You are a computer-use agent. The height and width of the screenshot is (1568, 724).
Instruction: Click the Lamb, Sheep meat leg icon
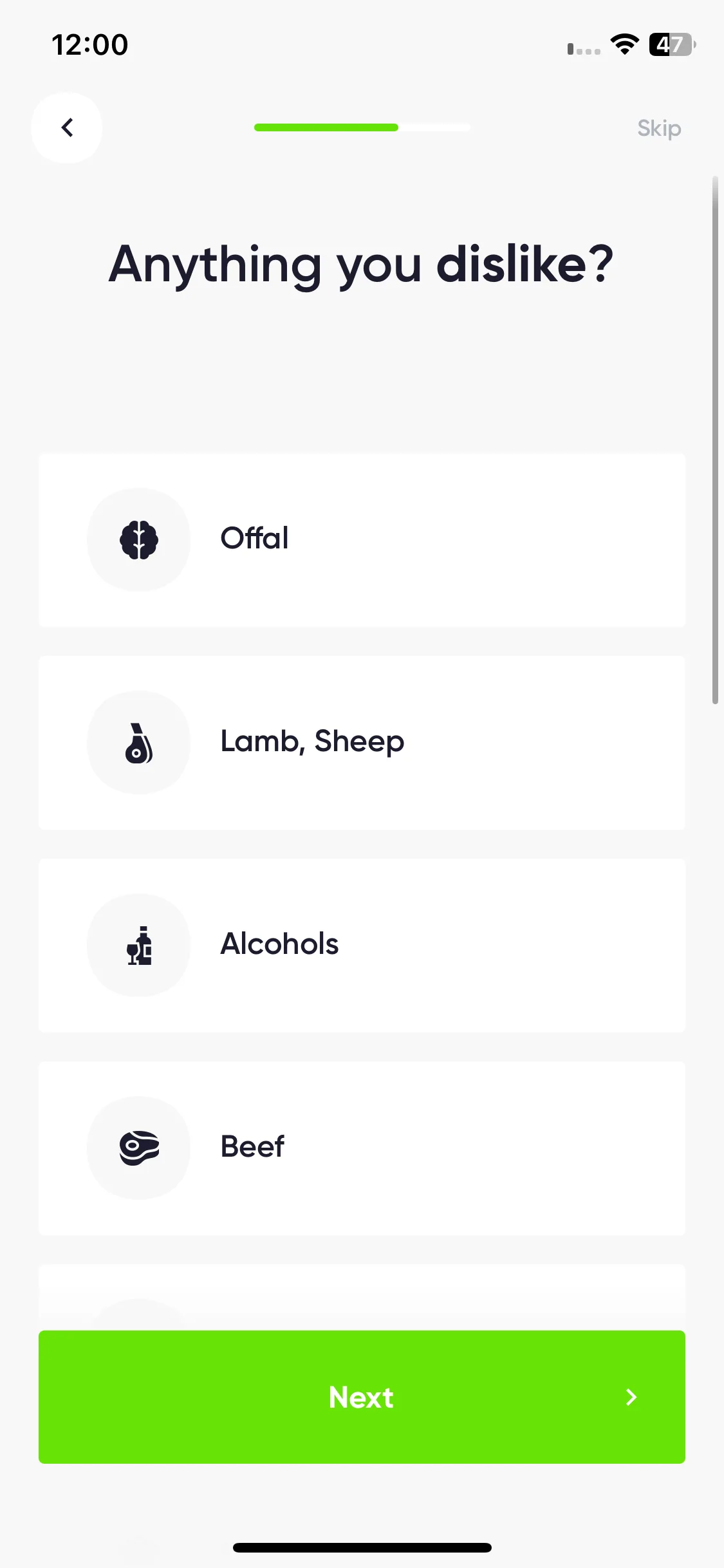(x=139, y=742)
